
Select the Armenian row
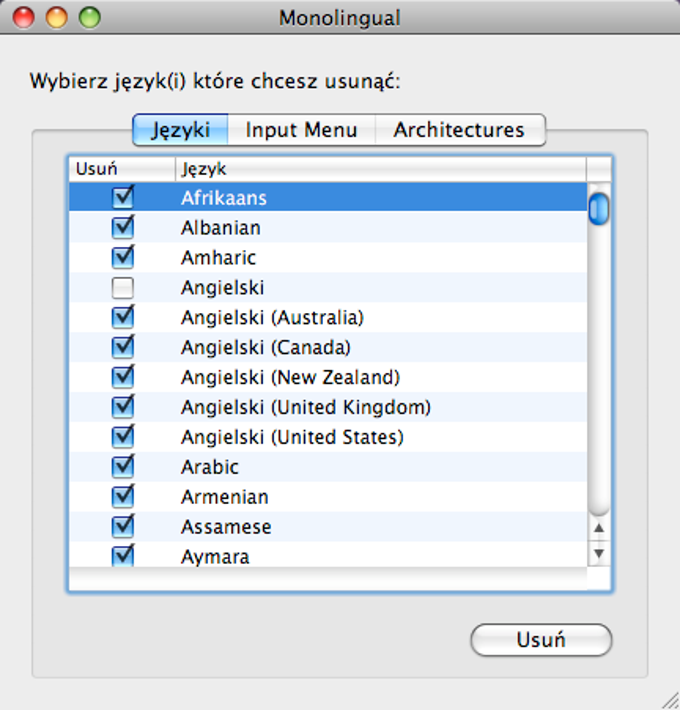point(328,497)
